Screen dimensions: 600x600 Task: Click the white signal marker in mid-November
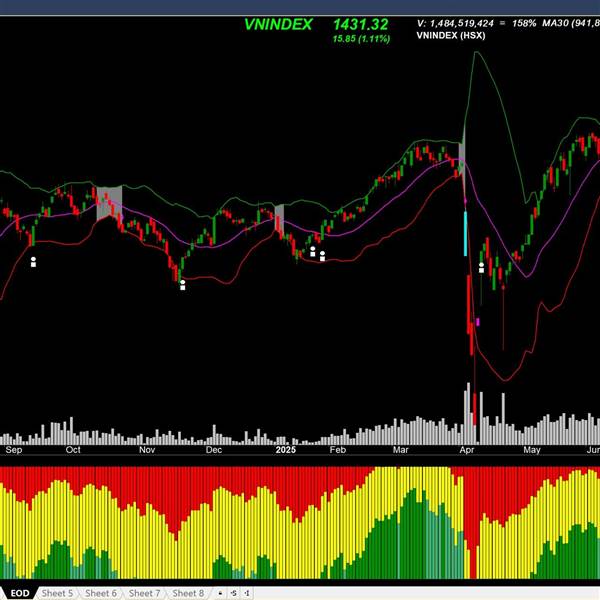click(183, 285)
